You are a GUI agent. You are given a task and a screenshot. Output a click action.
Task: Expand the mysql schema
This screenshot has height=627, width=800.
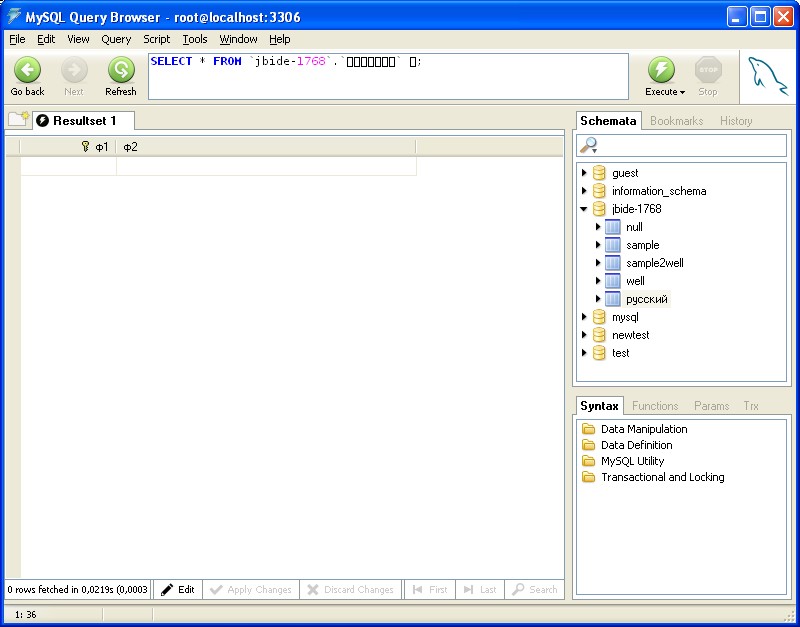tap(584, 317)
